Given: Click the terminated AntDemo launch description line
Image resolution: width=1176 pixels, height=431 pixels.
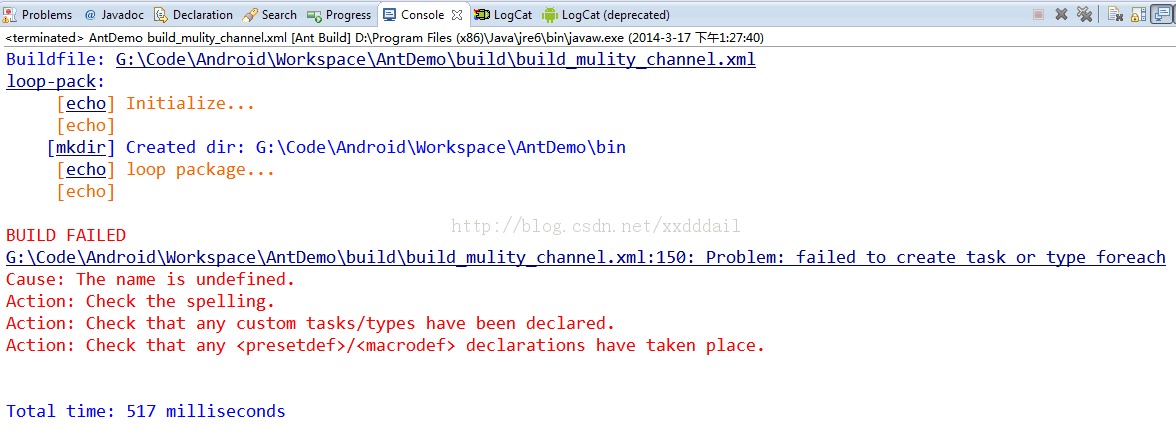Looking at the screenshot, I should tap(385, 37).
